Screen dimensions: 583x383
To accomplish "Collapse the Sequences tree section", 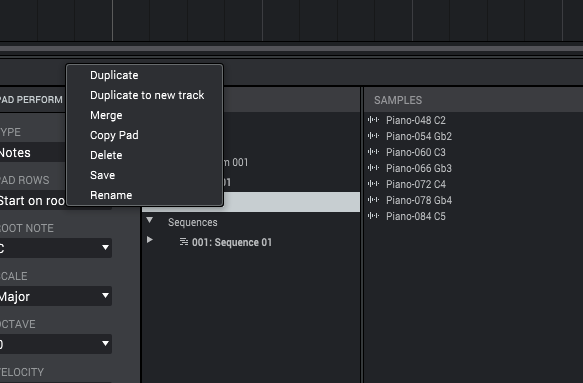I will [149, 220].
